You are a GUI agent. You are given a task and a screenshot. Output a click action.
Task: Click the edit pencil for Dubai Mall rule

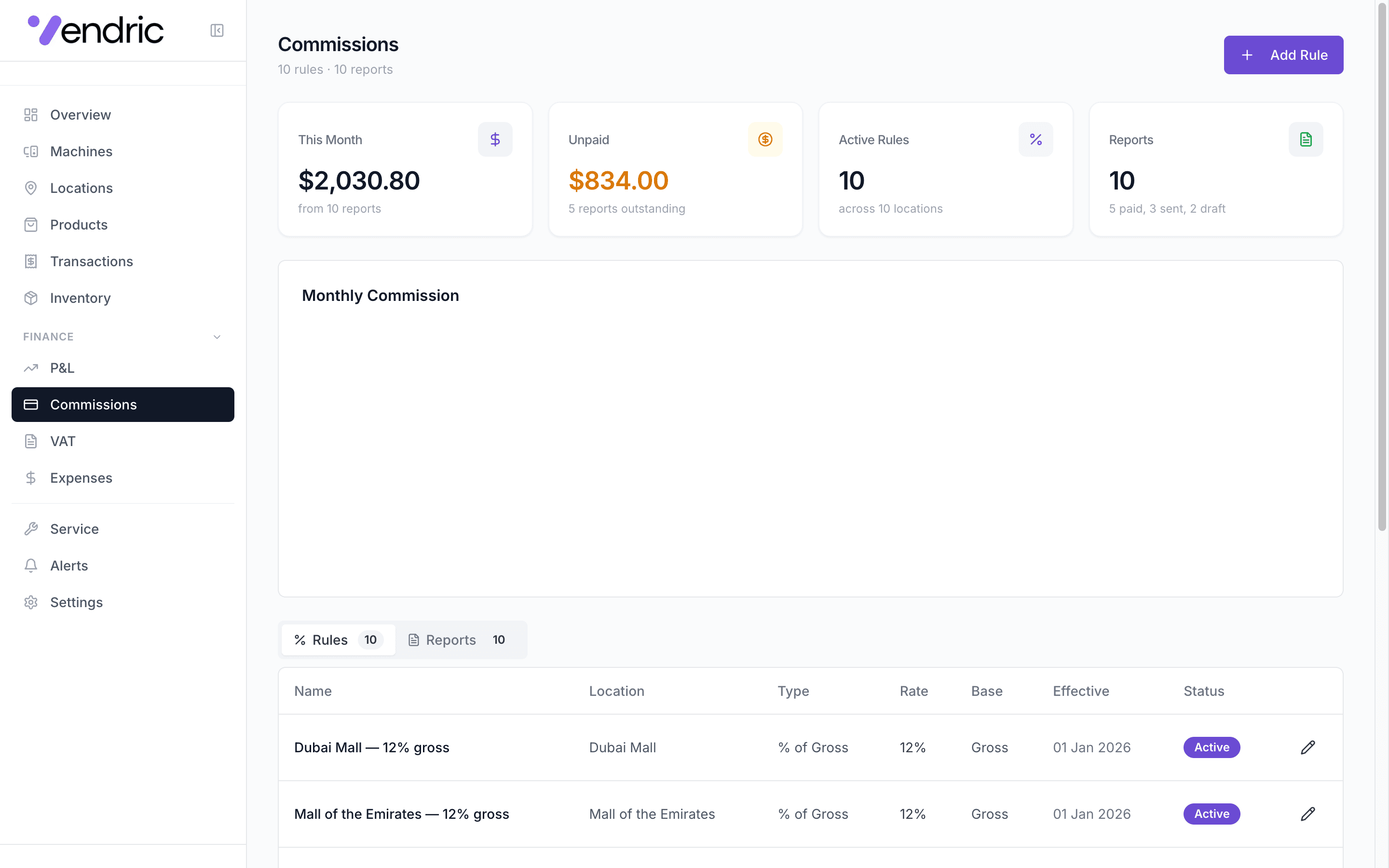[x=1307, y=747]
